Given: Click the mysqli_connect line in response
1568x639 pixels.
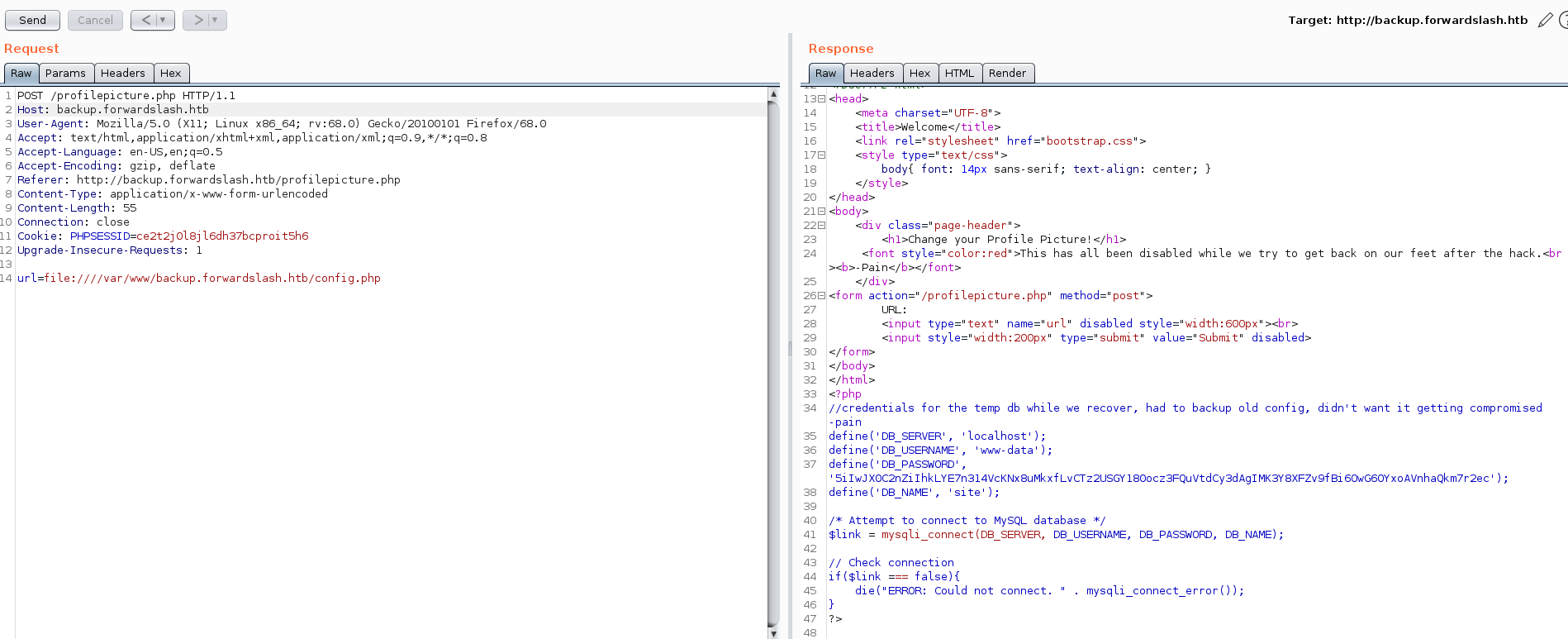Looking at the screenshot, I should tap(1057, 534).
